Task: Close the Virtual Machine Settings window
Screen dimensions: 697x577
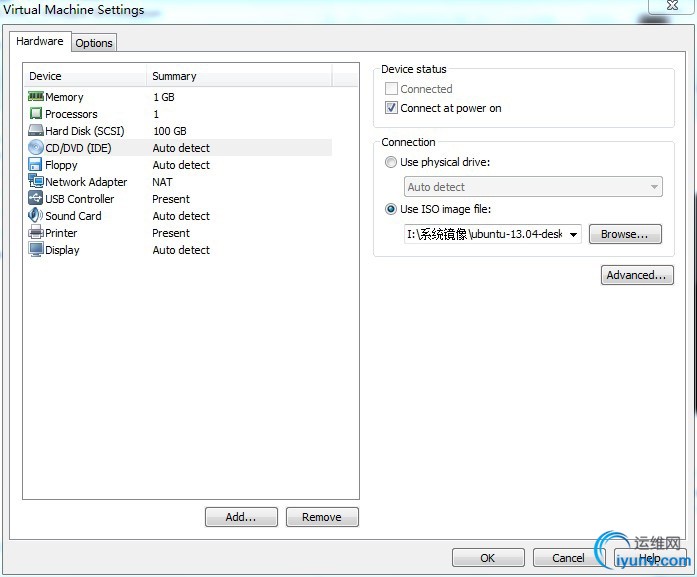Action: click(672, 5)
